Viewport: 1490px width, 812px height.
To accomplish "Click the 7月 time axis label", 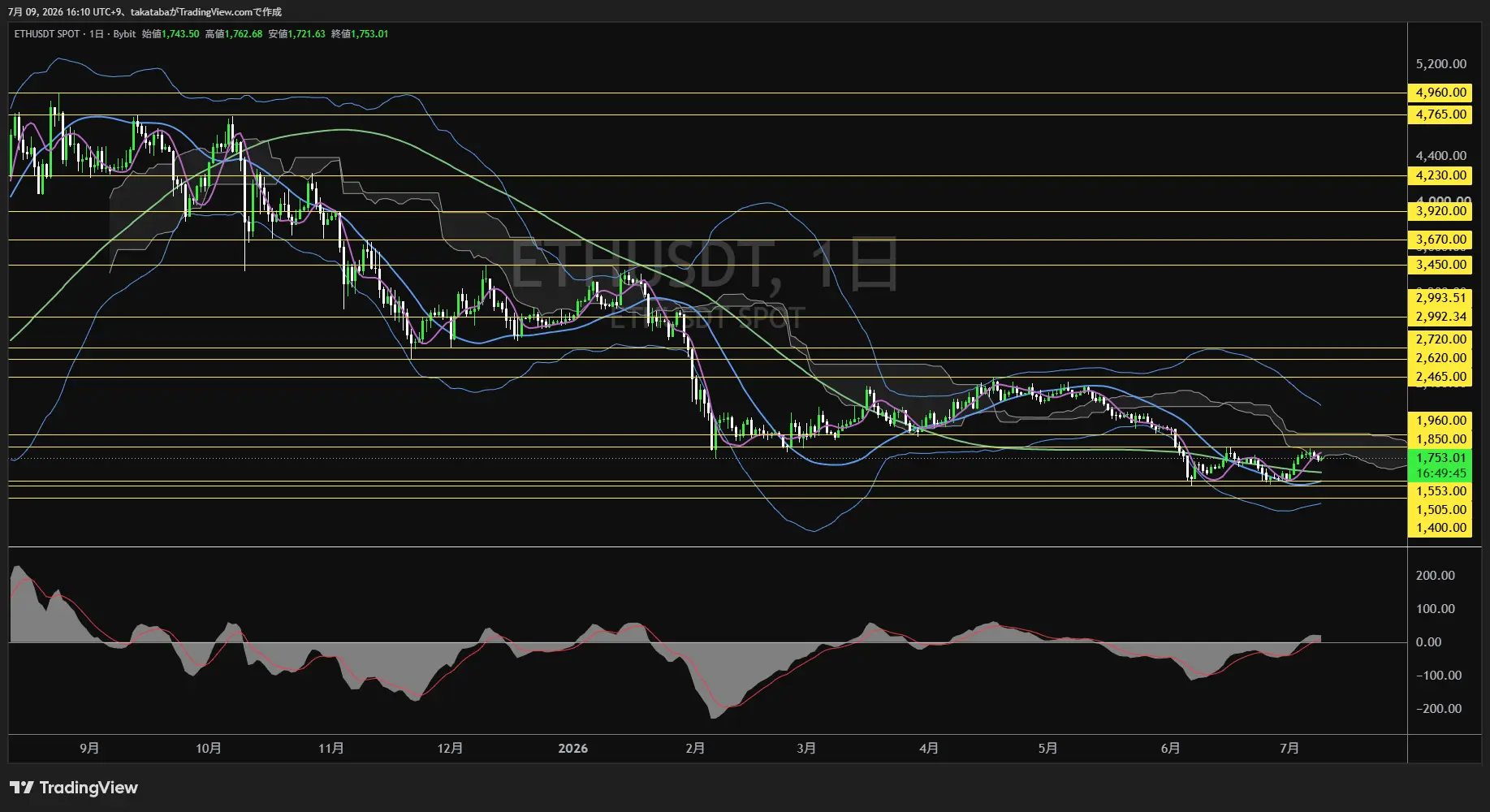I will coord(1289,748).
